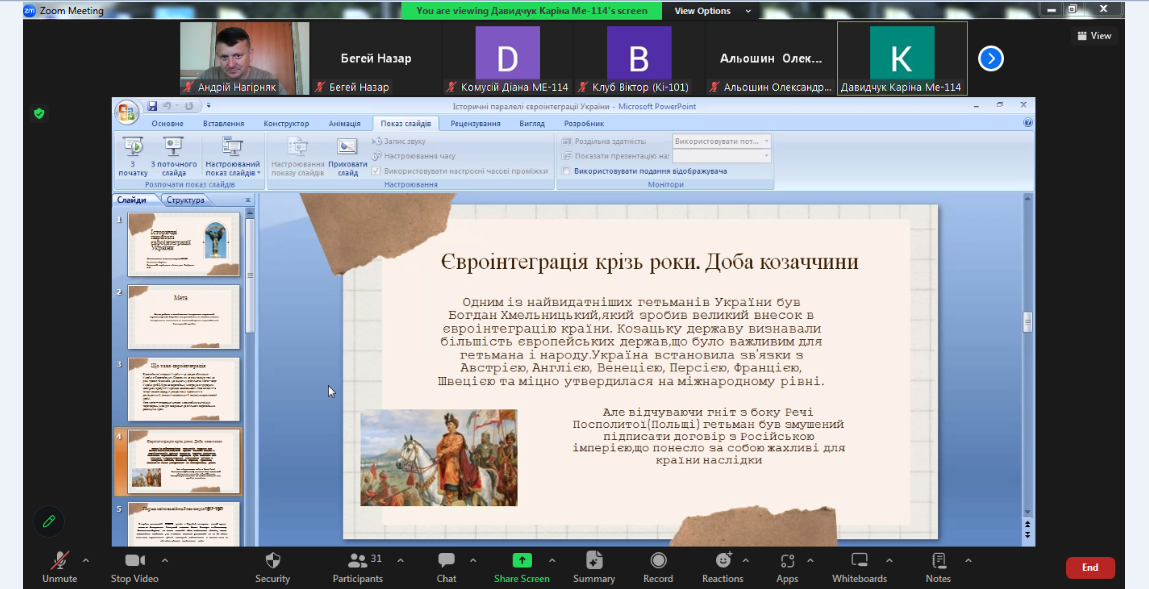Click the red End meeting button
Viewport: 1149px width, 589px height.
(1089, 567)
